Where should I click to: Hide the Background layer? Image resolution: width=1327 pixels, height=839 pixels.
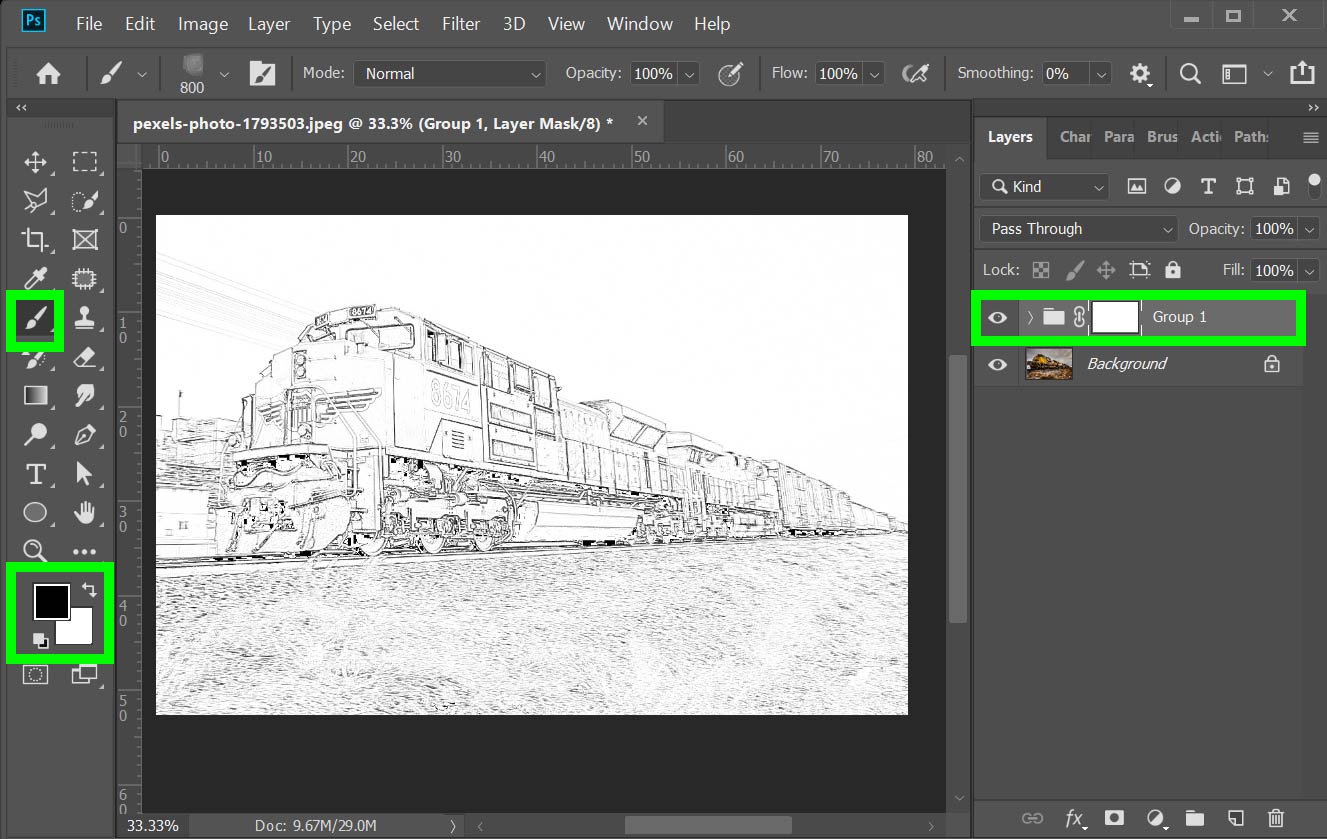[997, 364]
